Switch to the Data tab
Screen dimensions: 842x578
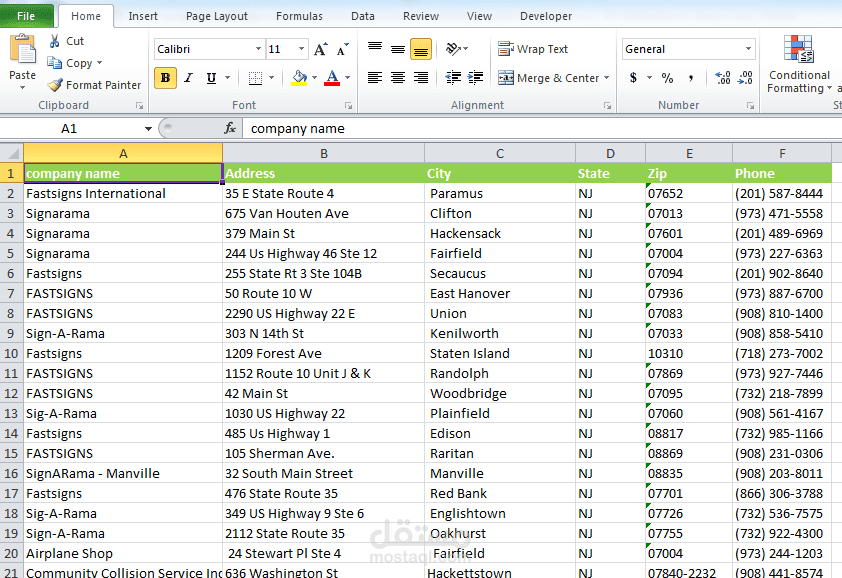coord(363,16)
